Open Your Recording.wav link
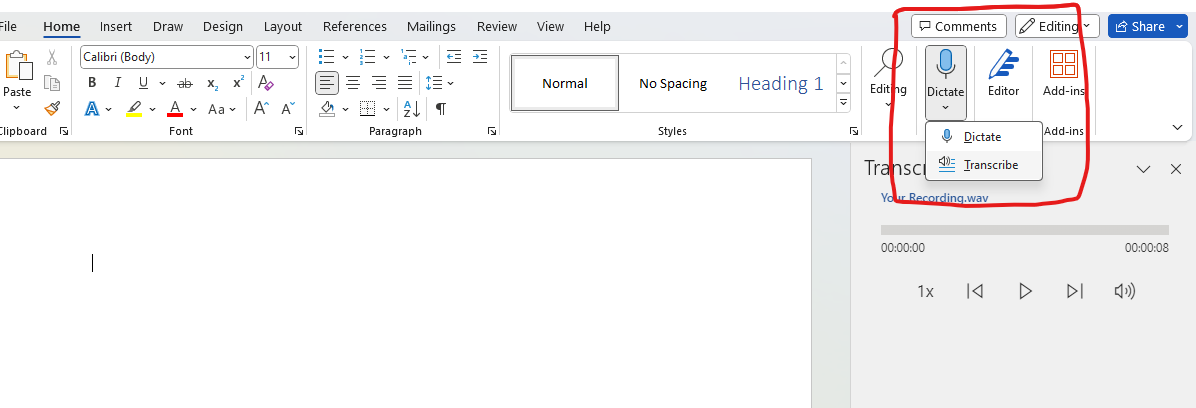 [934, 198]
